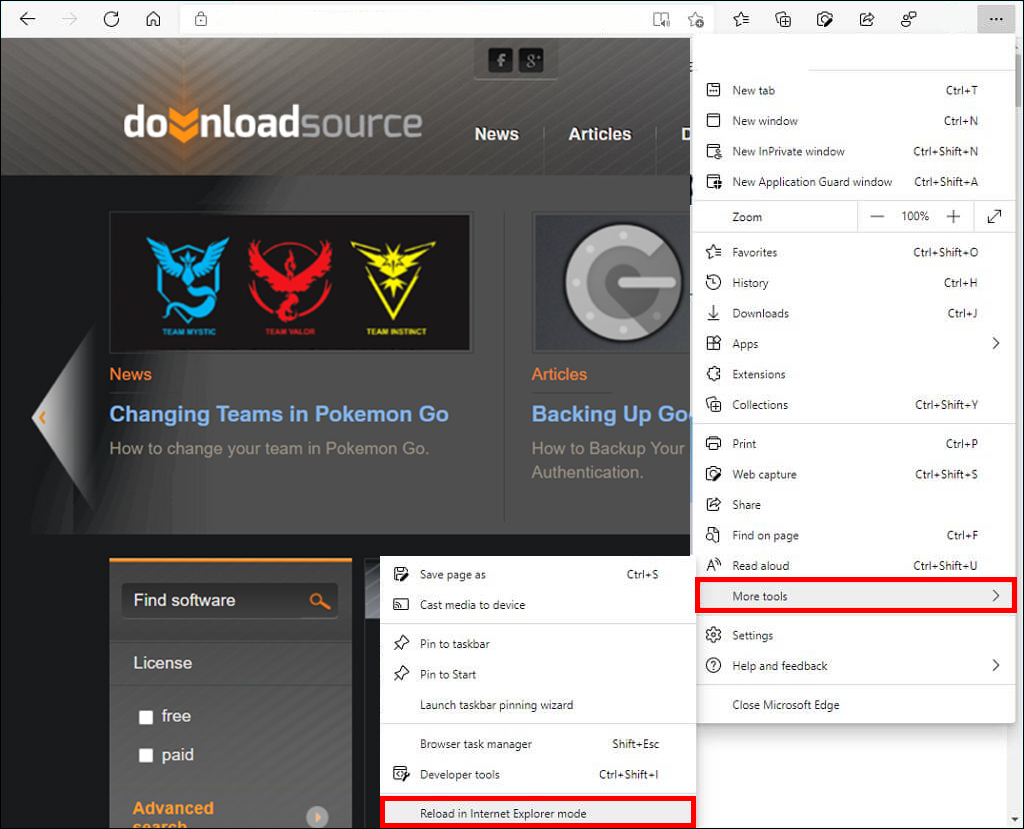Launch taskbar pinning wizard
Image resolution: width=1024 pixels, height=829 pixels.
tap(538, 705)
